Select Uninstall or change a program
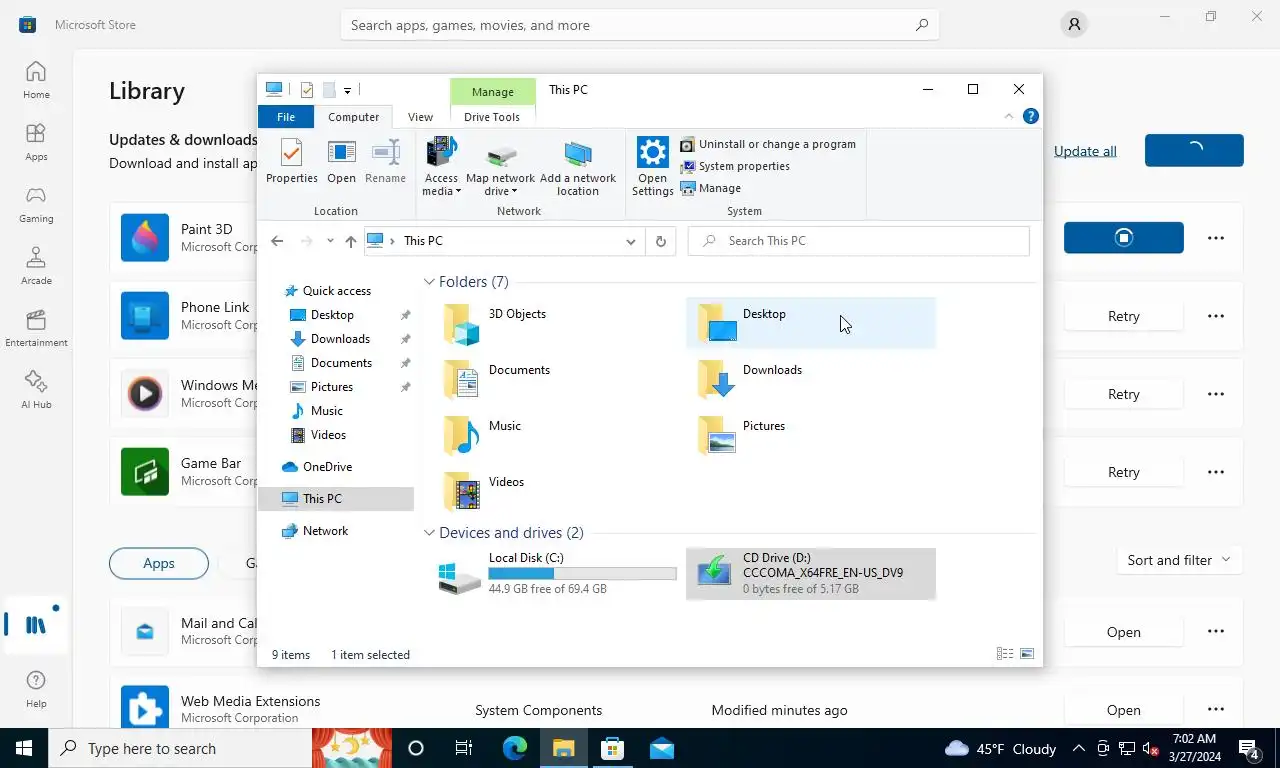 point(768,144)
